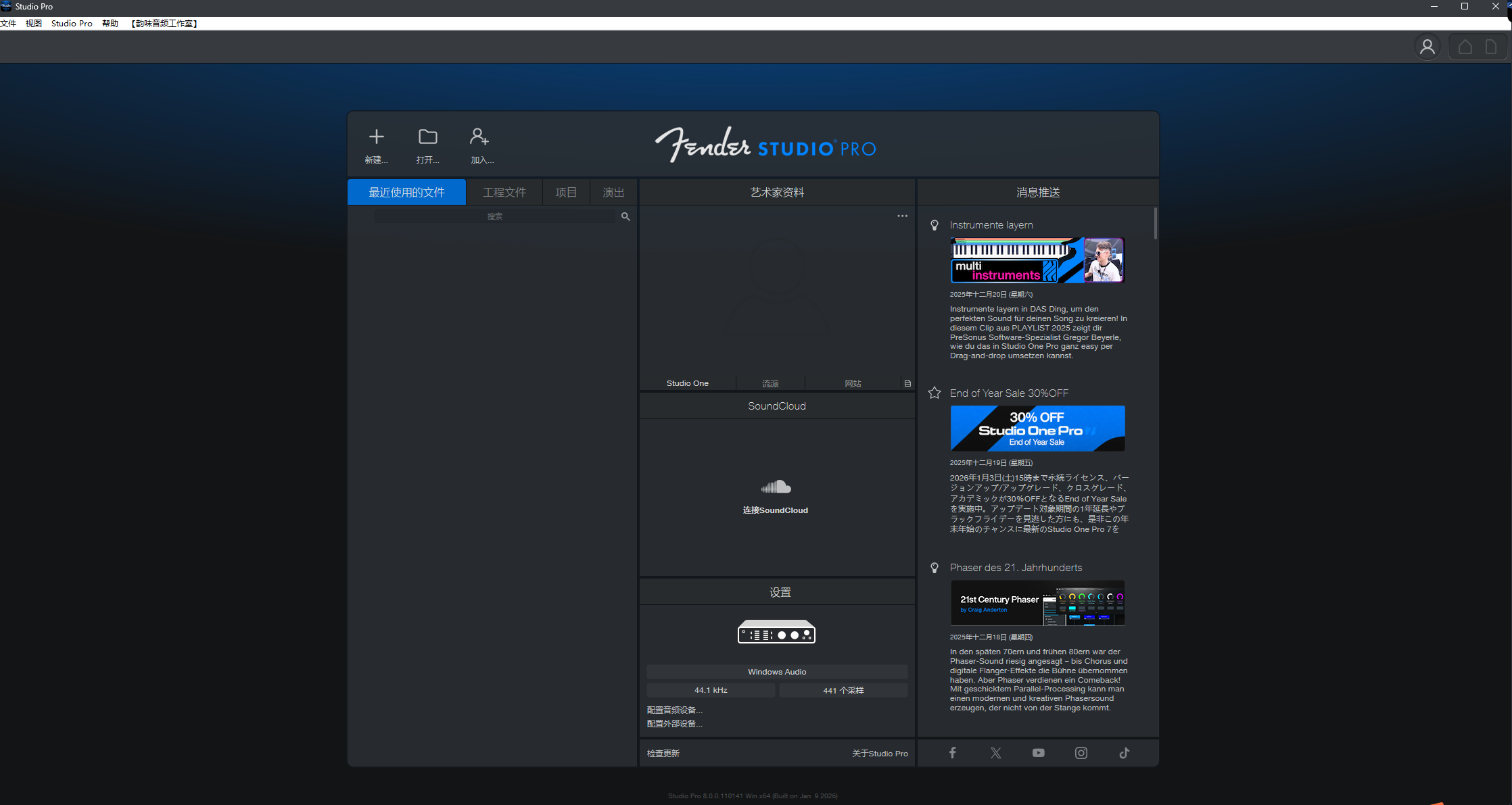This screenshot has height=805, width=1512.
Task: Click 检查更新 to check updates
Action: [x=663, y=753]
